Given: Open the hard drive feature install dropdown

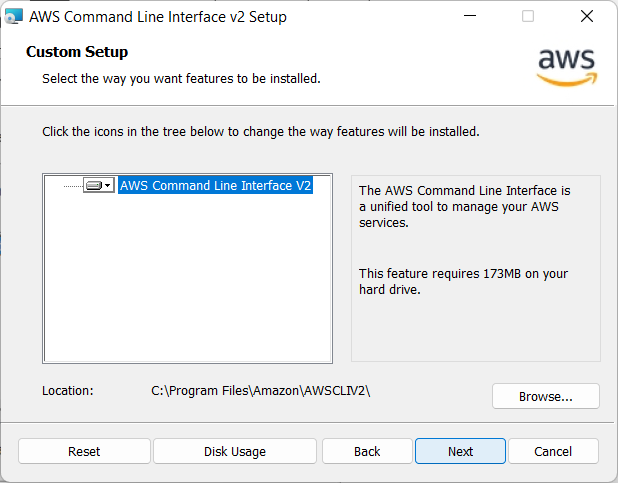Looking at the screenshot, I should pyautogui.click(x=98, y=186).
